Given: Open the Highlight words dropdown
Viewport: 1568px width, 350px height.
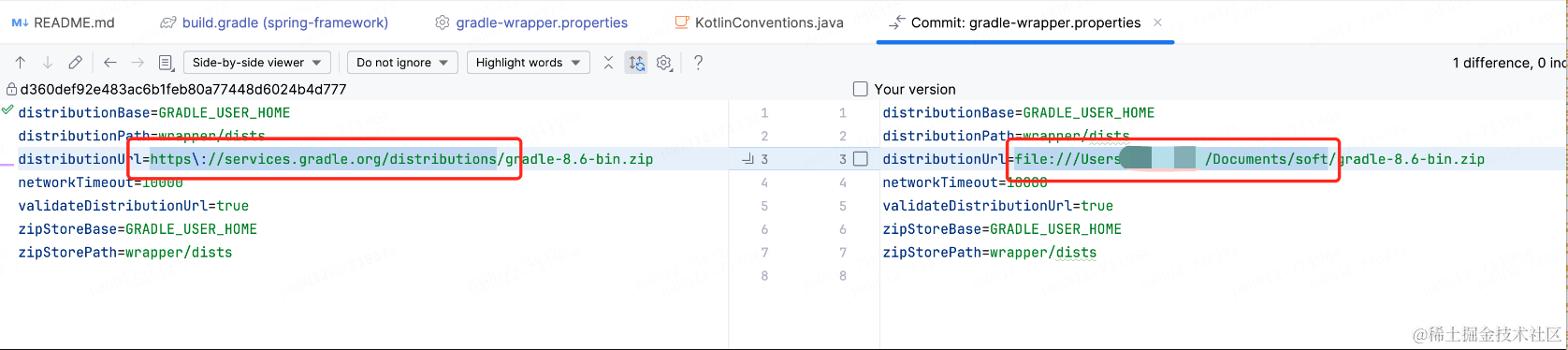Looking at the screenshot, I should 528,63.
